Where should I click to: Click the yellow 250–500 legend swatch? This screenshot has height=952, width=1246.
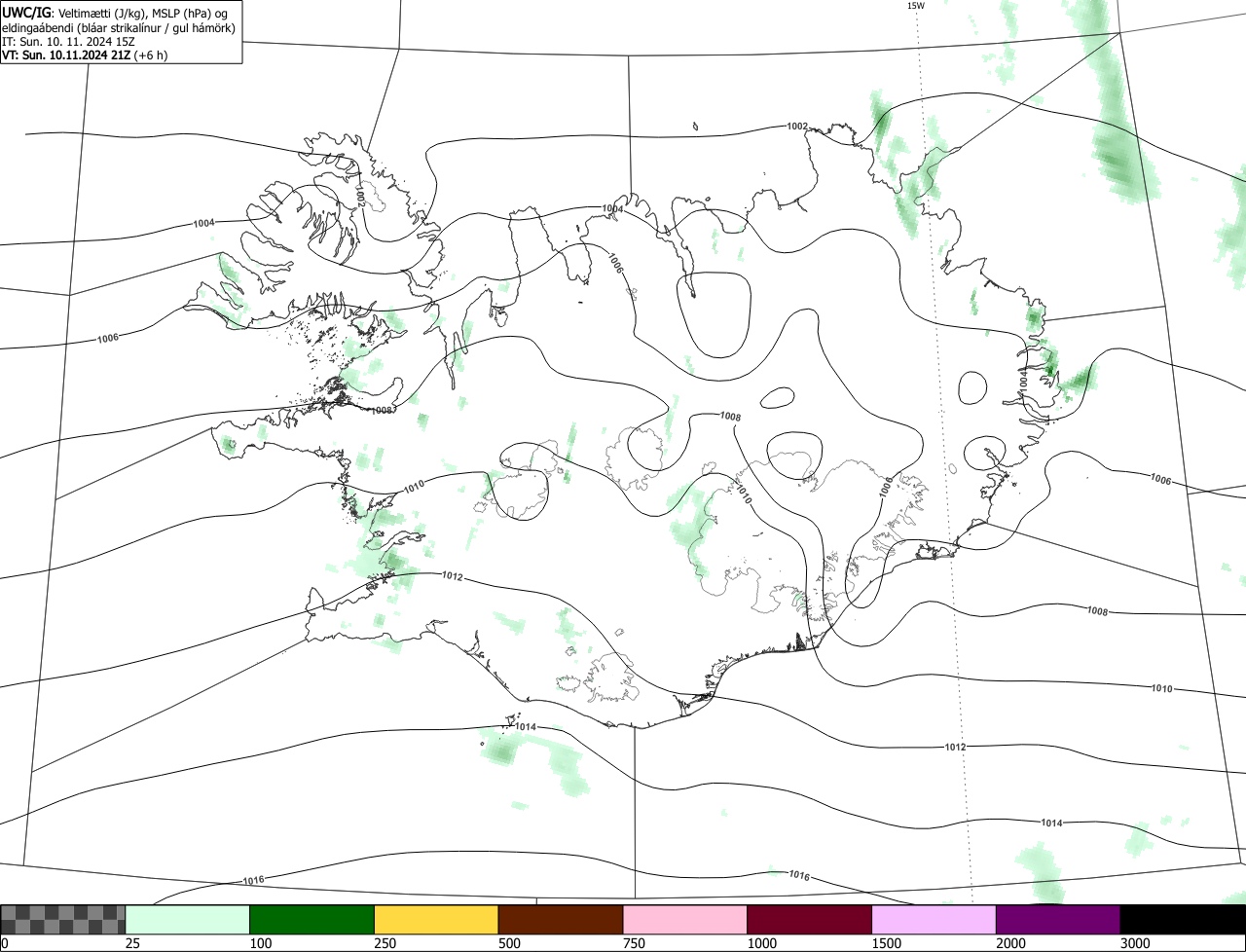436,920
